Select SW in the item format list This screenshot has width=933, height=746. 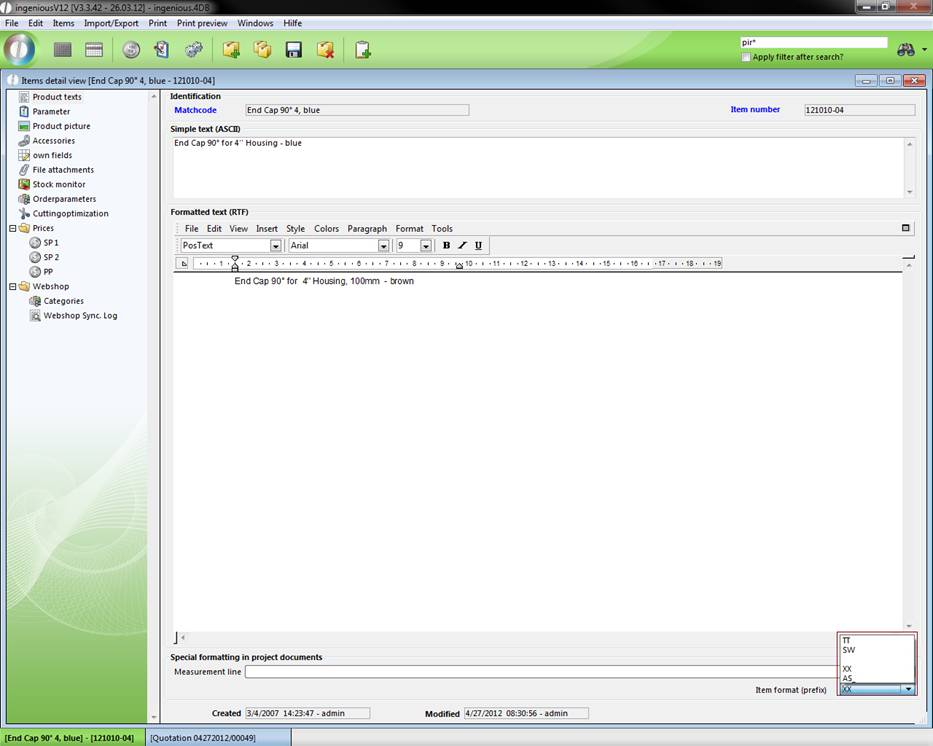pos(849,650)
